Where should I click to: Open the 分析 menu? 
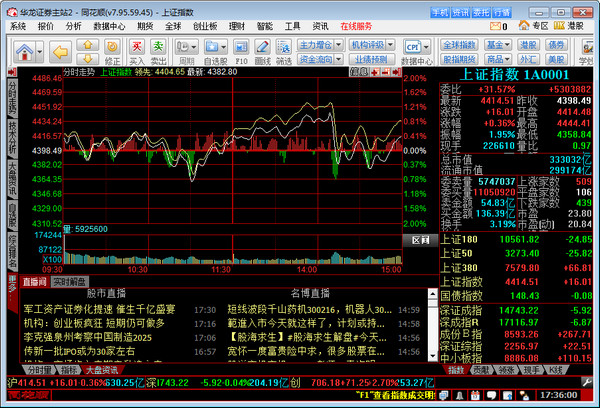pos(73,26)
